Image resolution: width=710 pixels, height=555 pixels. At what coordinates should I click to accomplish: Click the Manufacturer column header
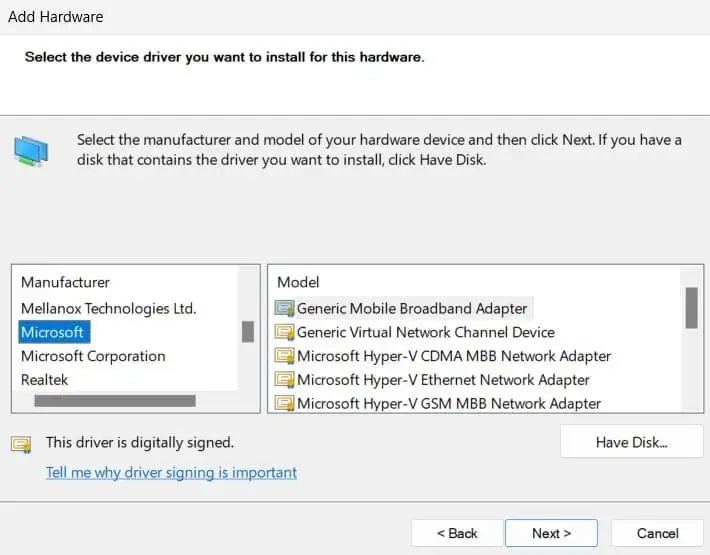65,282
